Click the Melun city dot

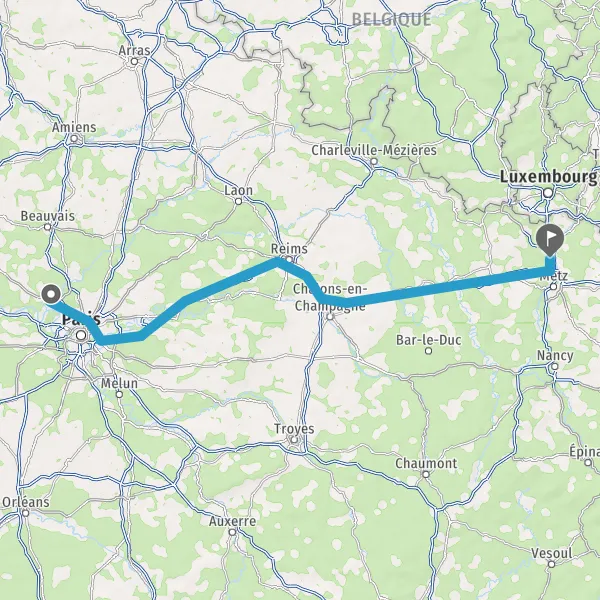tap(119, 394)
